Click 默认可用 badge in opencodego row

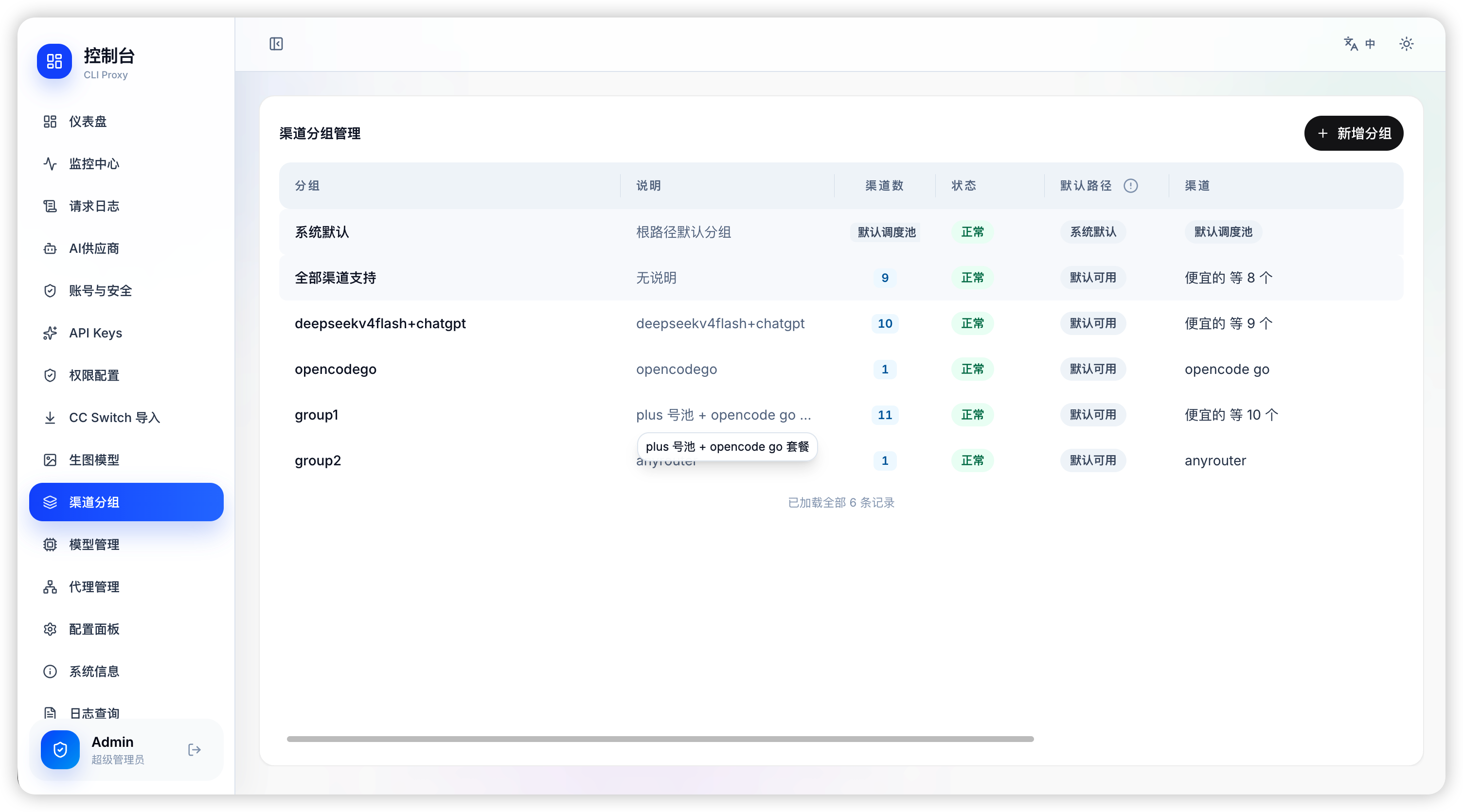click(1093, 369)
